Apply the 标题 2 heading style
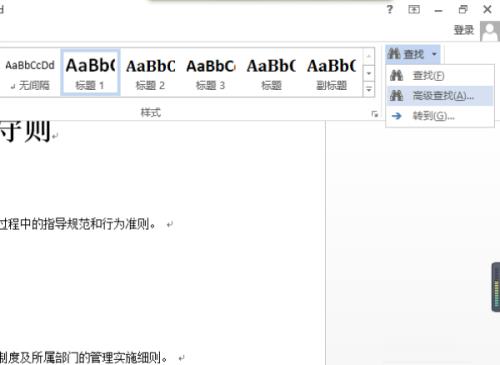Image resolution: width=500 pixels, height=365 pixels. tap(150, 73)
